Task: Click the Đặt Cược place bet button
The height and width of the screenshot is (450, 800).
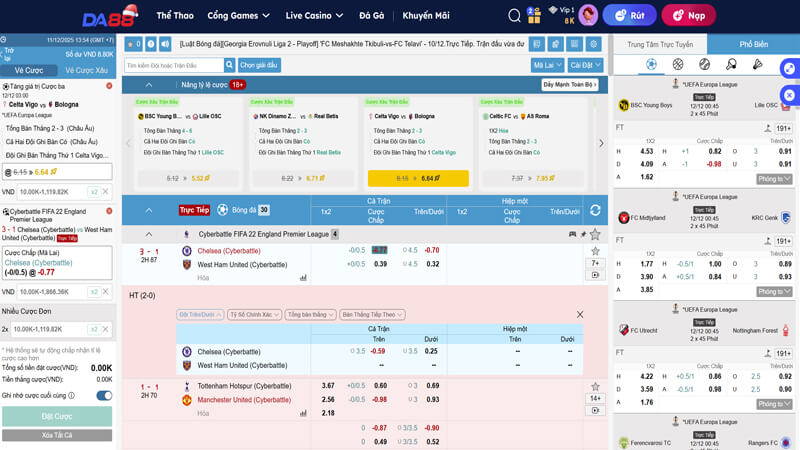Action: point(57,416)
